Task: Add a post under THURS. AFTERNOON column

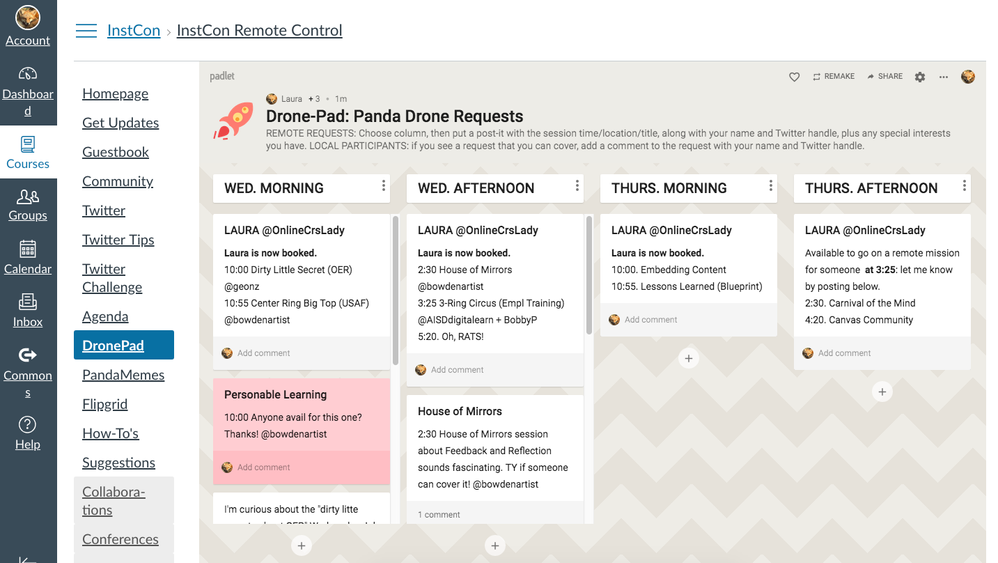Action: point(882,392)
